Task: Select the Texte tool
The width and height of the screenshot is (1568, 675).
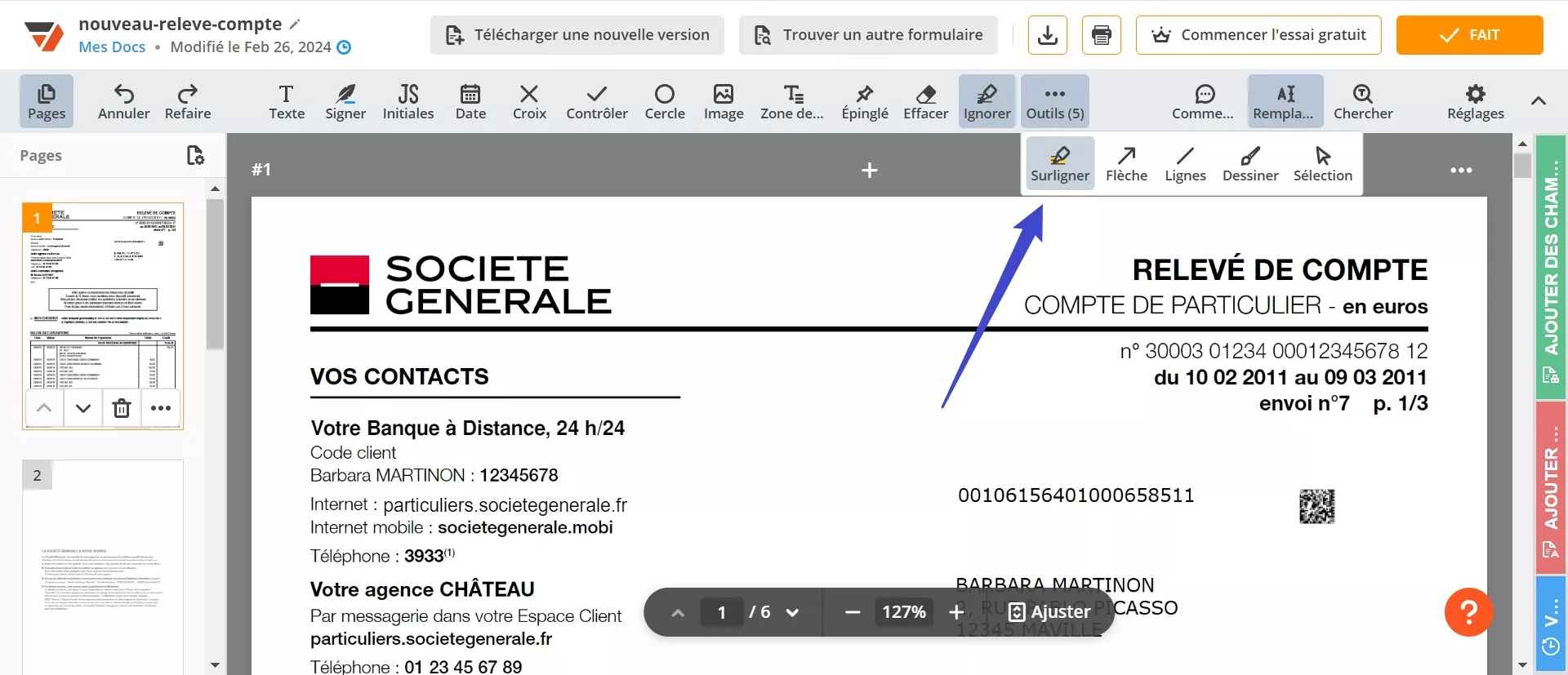Action: coord(287,101)
